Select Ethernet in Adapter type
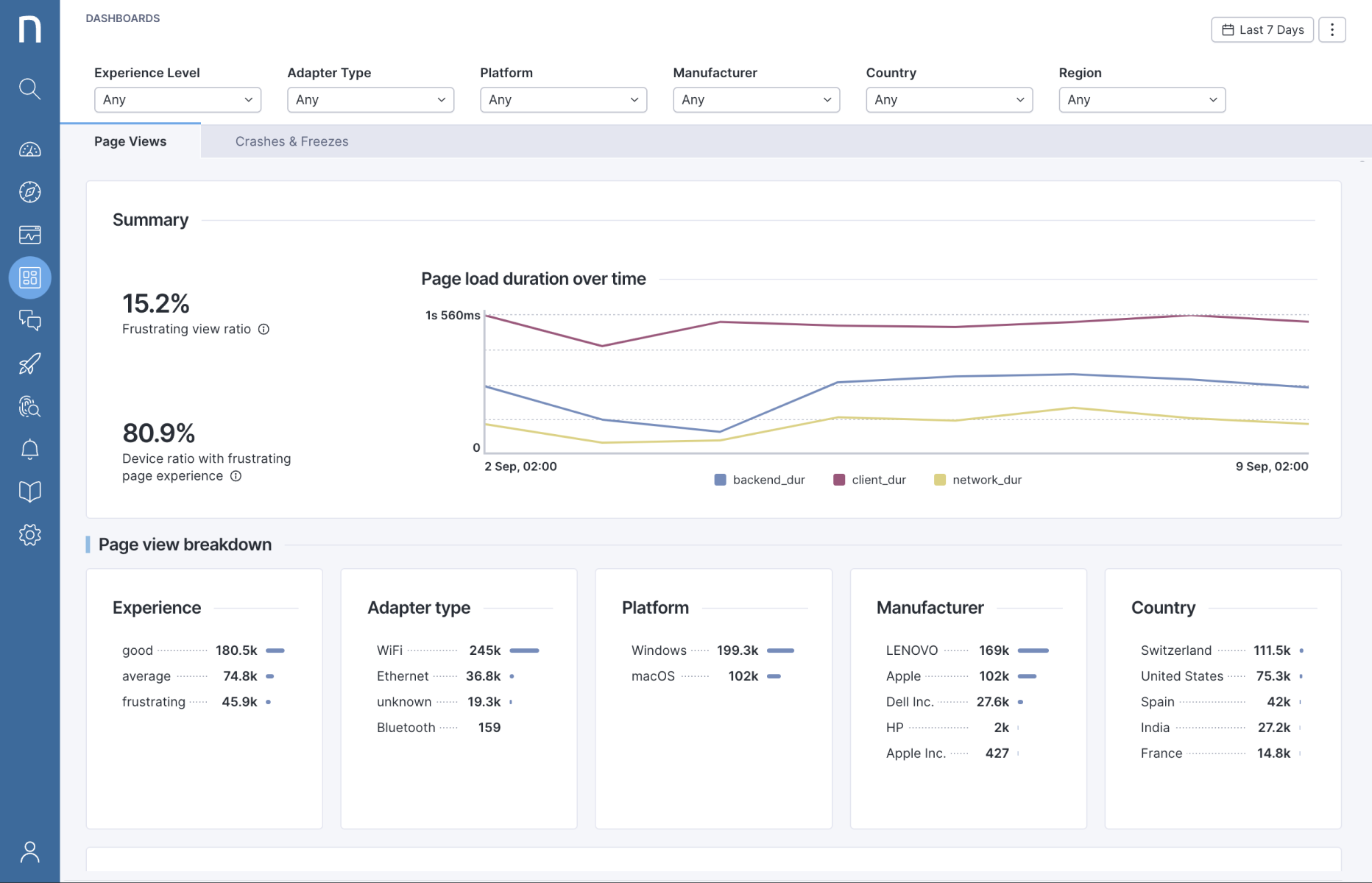1372x883 pixels. coord(459,676)
